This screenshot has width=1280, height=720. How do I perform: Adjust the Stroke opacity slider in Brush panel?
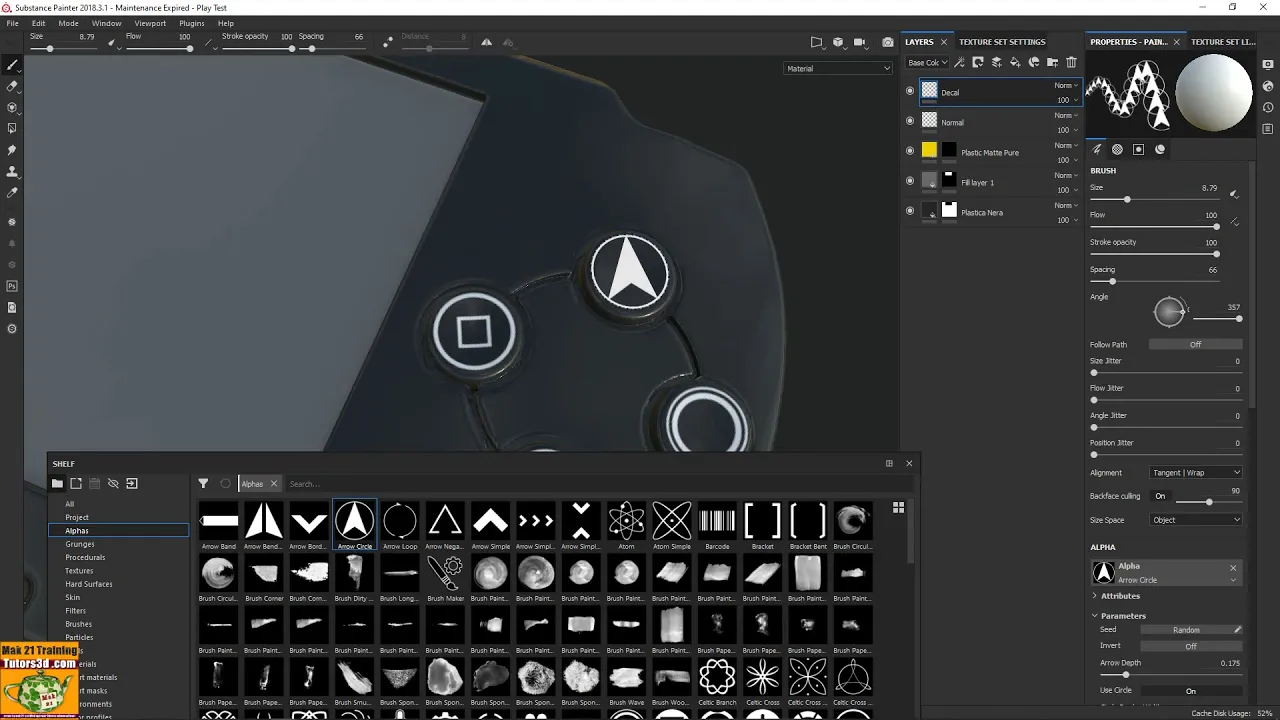1155,254
